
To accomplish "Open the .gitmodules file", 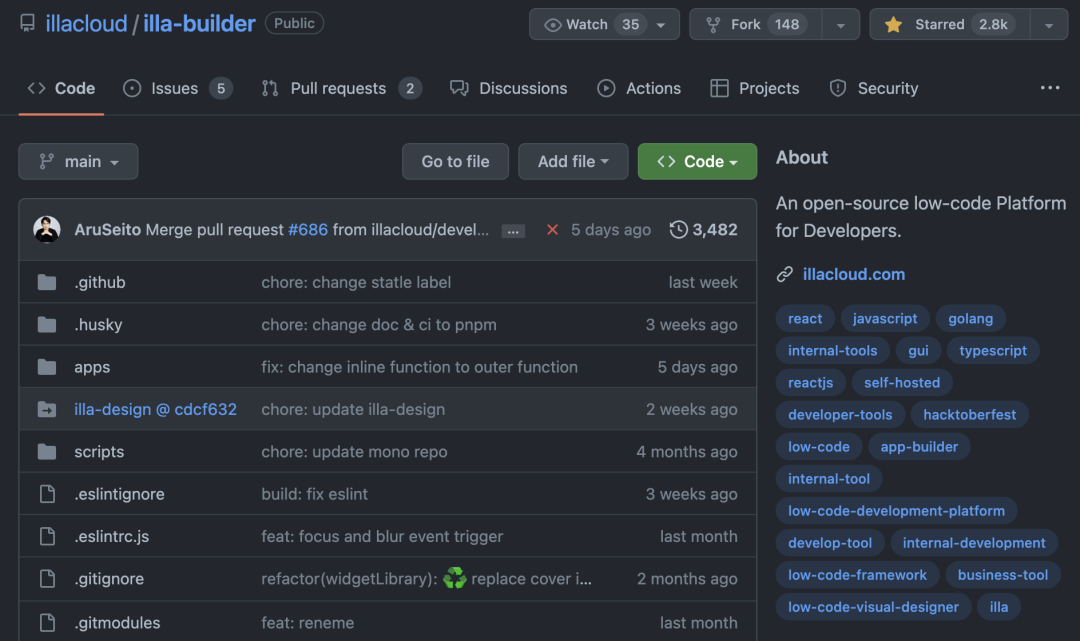I will pyautogui.click(x=117, y=622).
